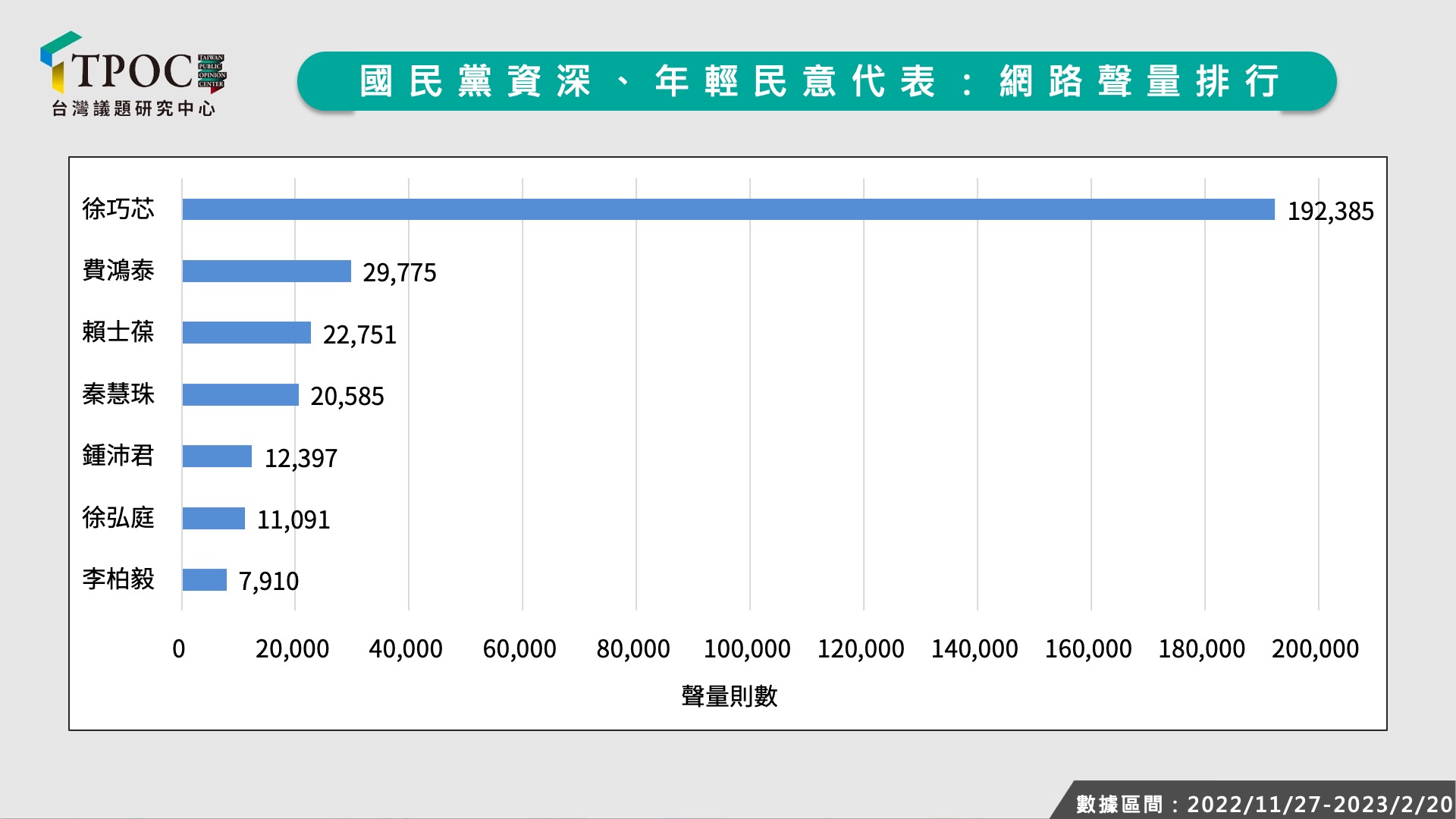The width and height of the screenshot is (1456, 819).
Task: Click the blue bar for 徐弘庭
Action: tap(214, 518)
